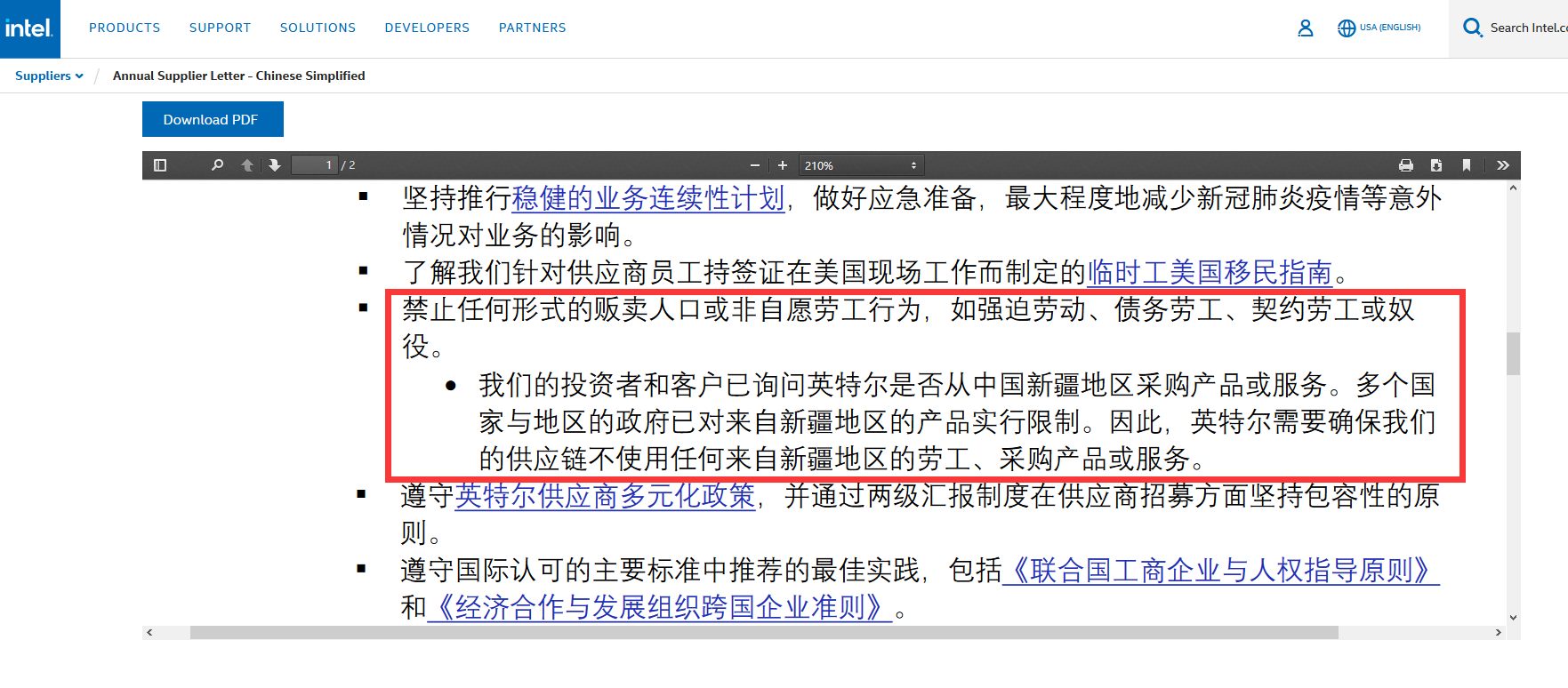Zoom out of the PDF
The height and width of the screenshot is (688, 1568).
coord(755,165)
